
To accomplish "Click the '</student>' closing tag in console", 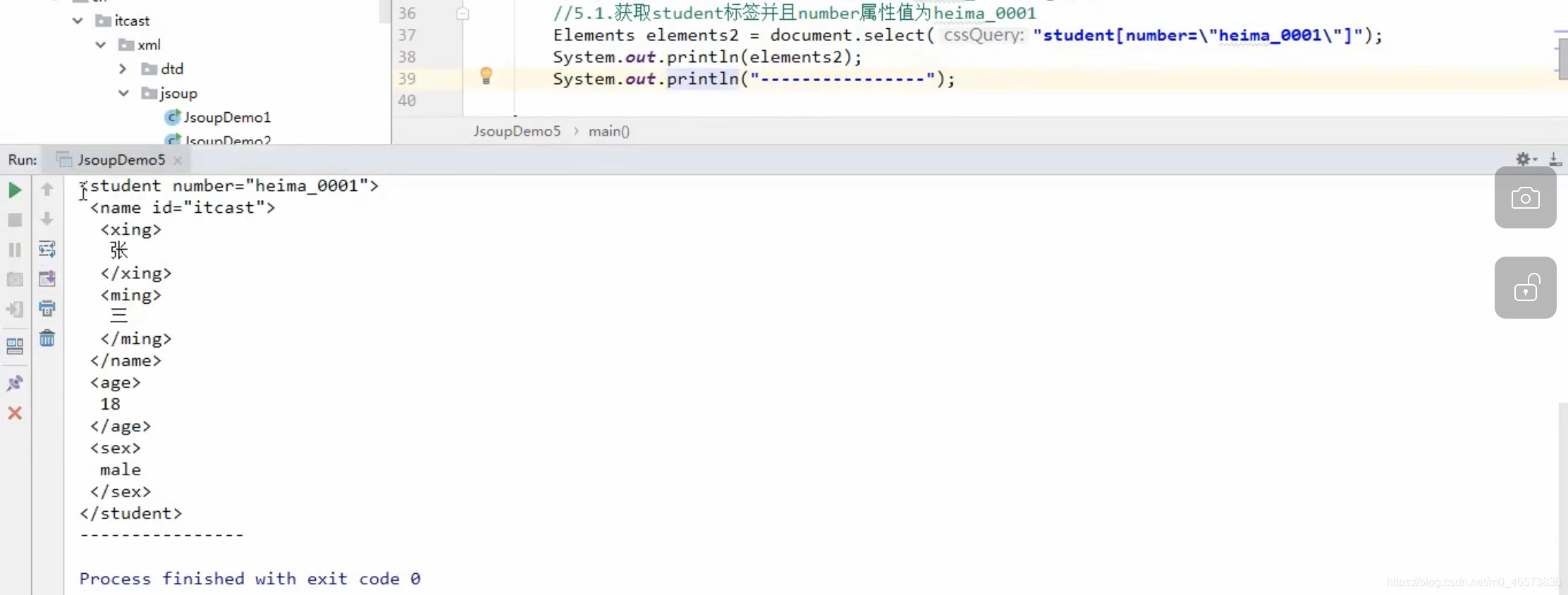I will (x=131, y=513).
